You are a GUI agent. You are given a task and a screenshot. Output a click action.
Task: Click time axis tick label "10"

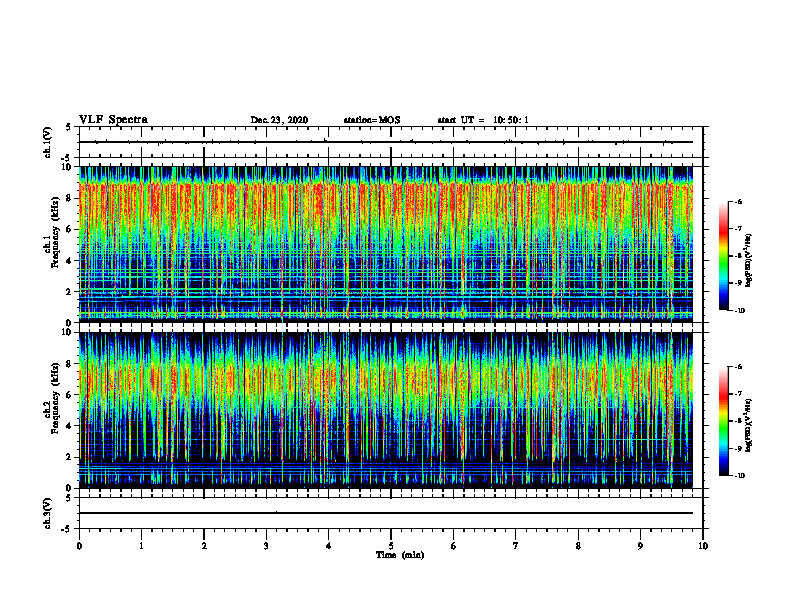click(703, 546)
